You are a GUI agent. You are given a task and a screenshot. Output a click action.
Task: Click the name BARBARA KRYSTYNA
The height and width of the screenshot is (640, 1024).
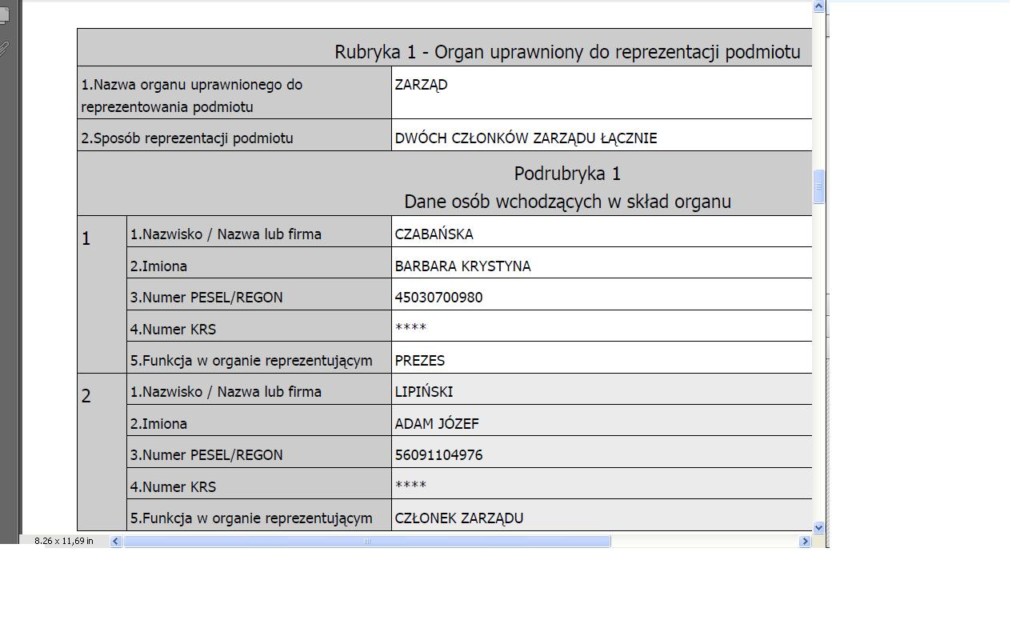pyautogui.click(x=462, y=266)
